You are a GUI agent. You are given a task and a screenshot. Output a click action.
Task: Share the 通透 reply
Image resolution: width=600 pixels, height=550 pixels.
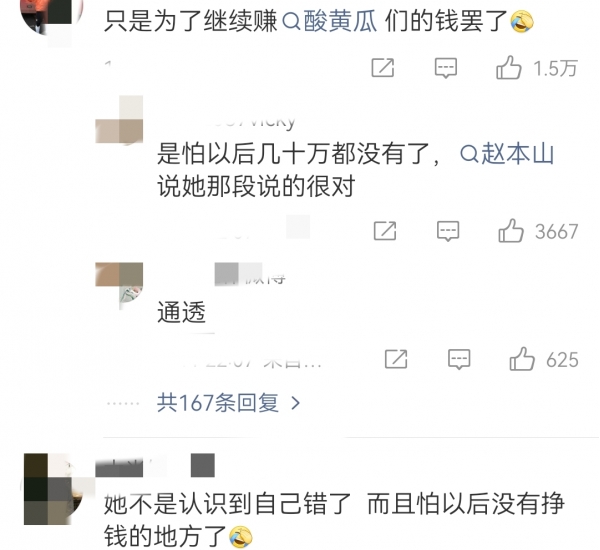tap(396, 359)
